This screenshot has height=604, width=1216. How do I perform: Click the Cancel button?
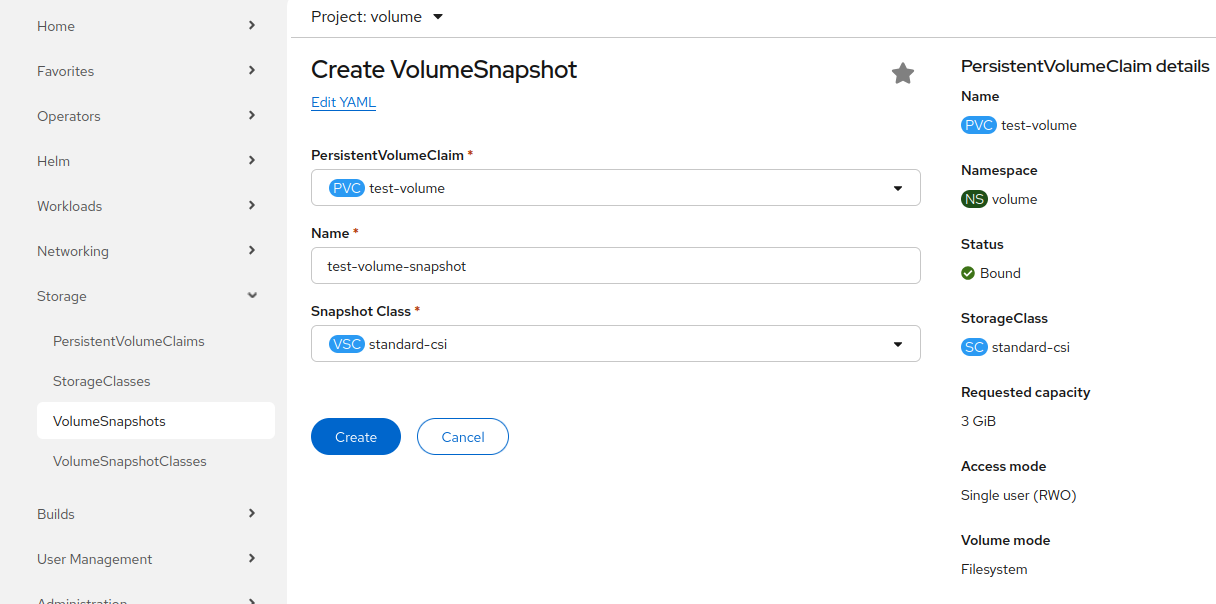click(x=462, y=436)
